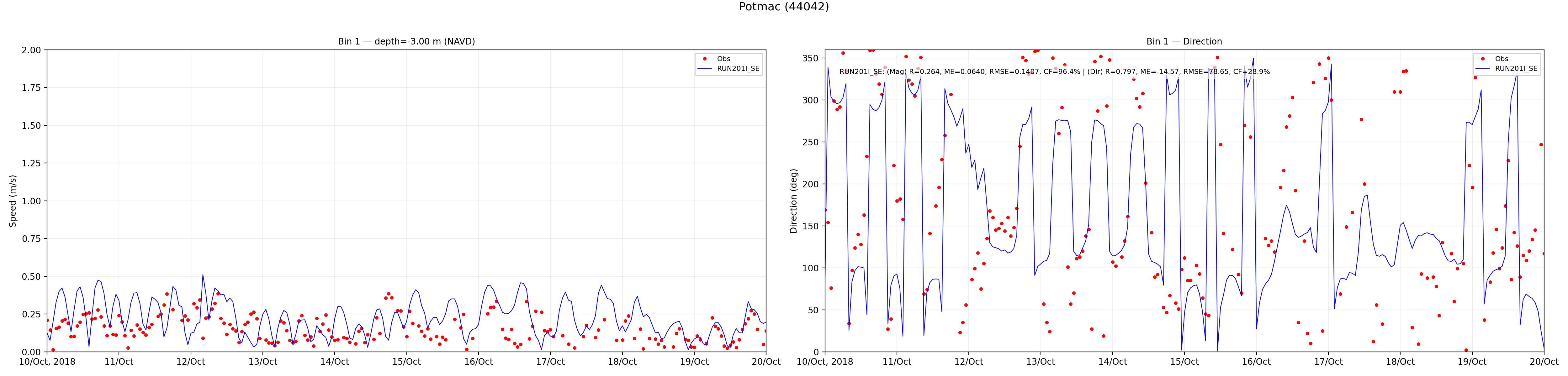Click the "Obs" legend entry in direction plot
The width and height of the screenshot is (1568, 376).
(1501, 59)
